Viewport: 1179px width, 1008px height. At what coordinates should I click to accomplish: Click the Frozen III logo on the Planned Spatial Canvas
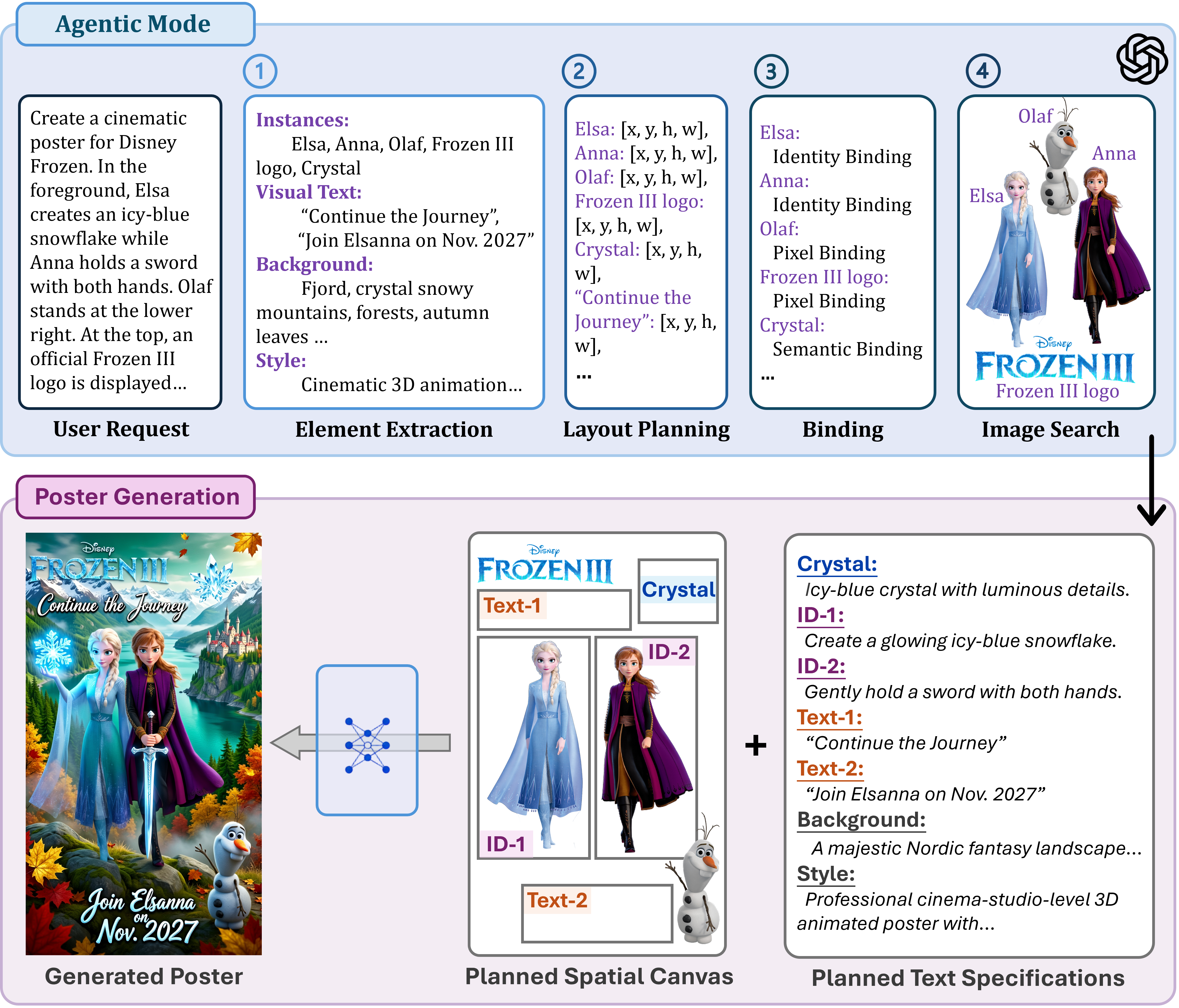[545, 564]
